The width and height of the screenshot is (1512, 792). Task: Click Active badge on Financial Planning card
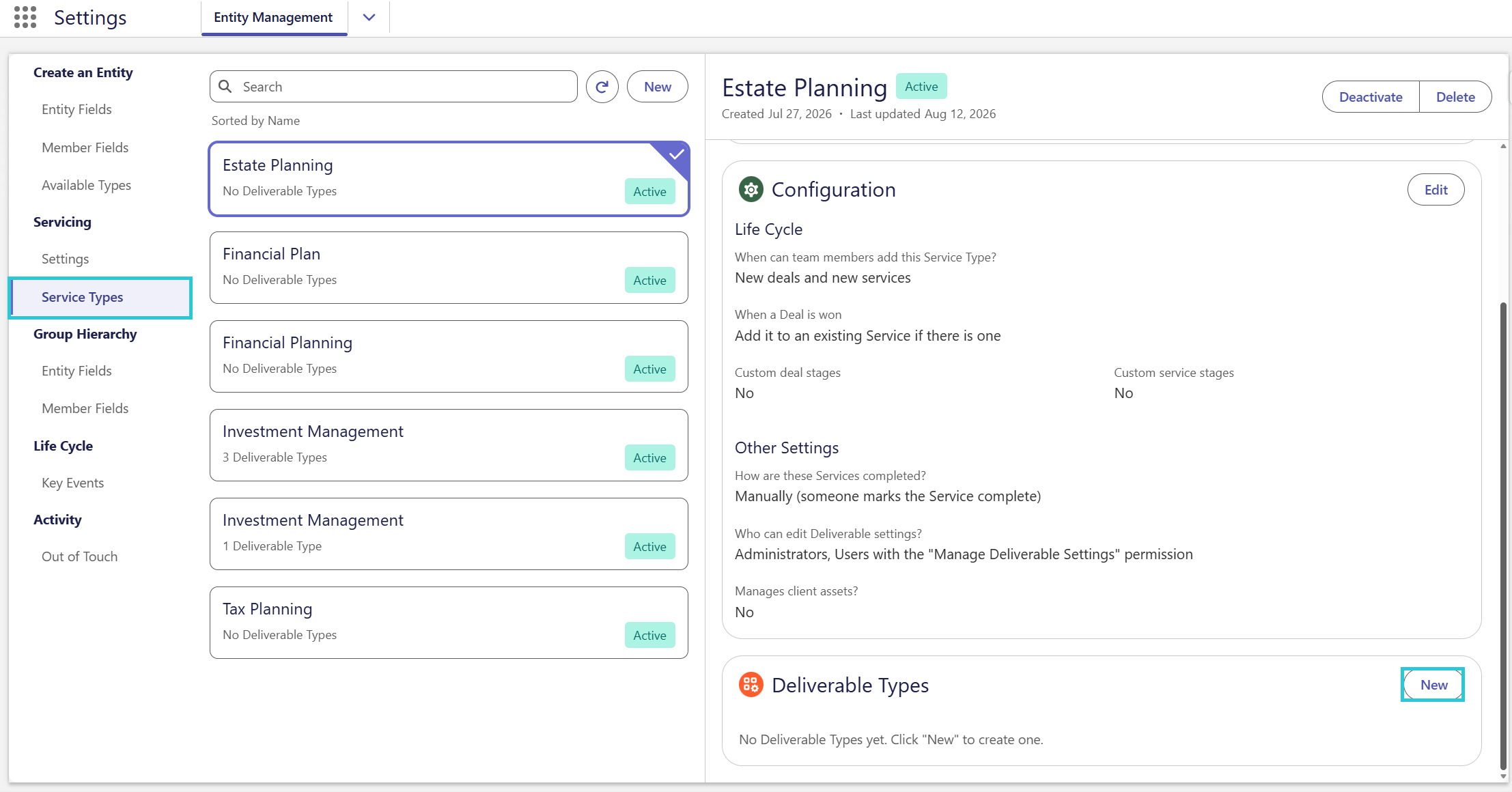[x=649, y=369]
